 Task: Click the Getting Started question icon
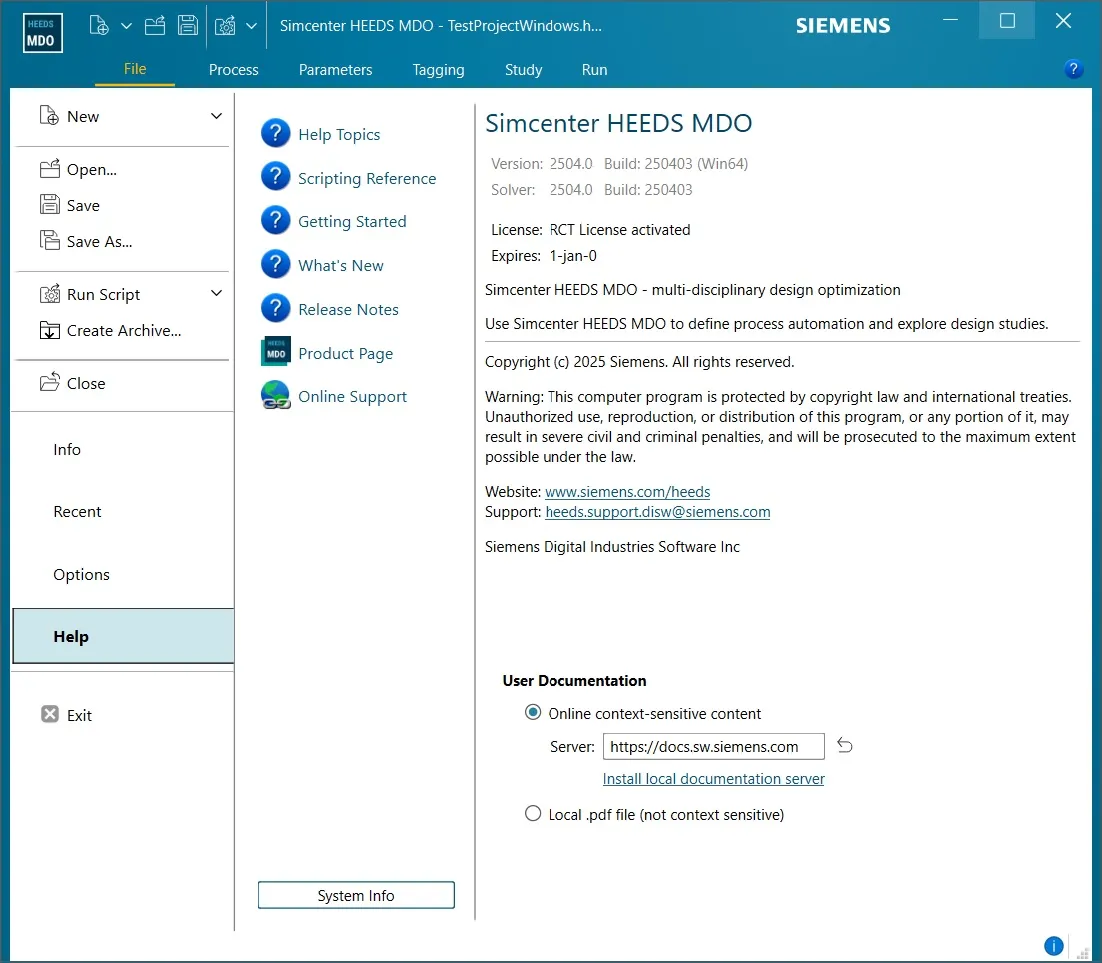click(x=276, y=220)
